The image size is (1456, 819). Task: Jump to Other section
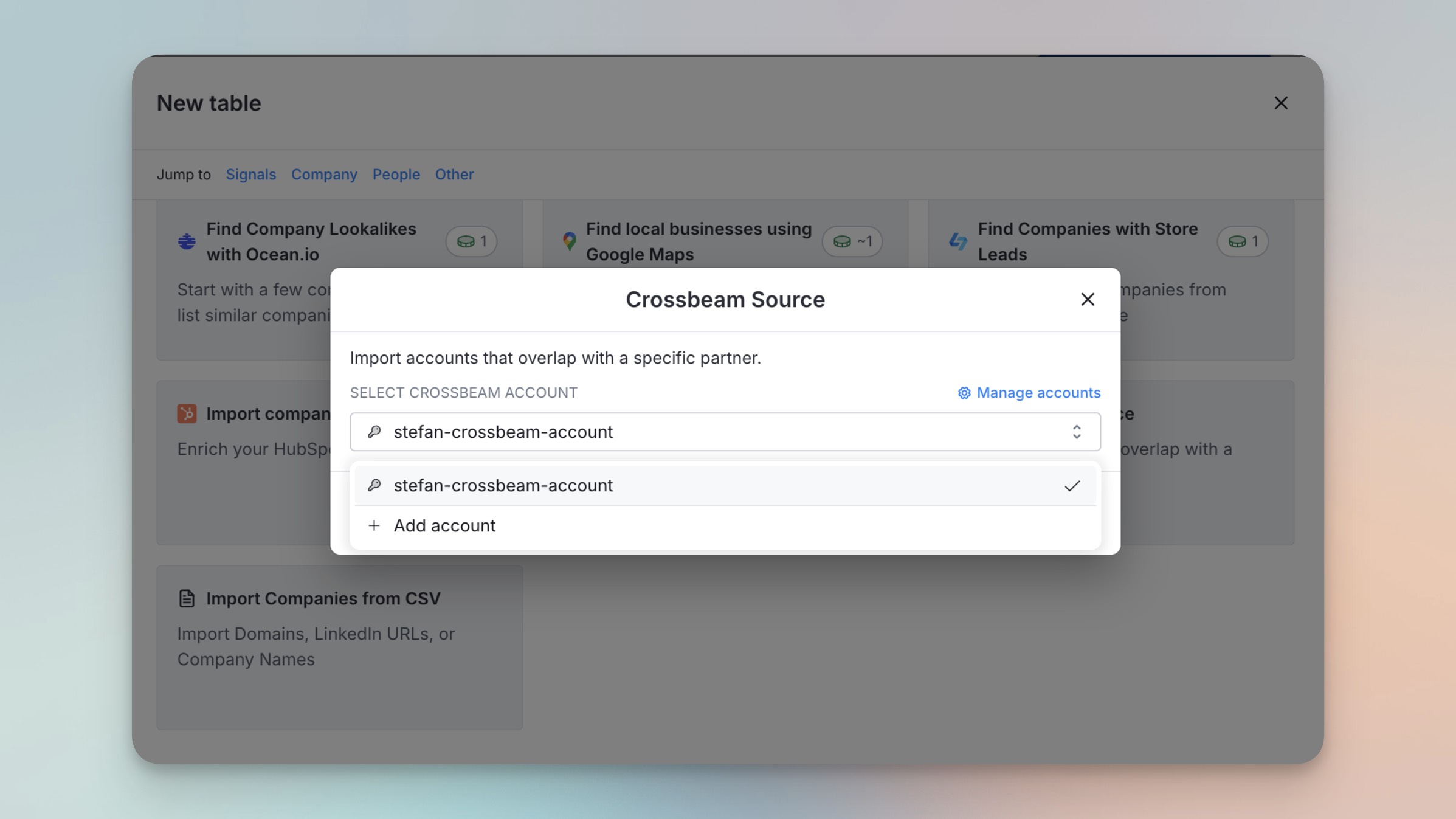(454, 175)
